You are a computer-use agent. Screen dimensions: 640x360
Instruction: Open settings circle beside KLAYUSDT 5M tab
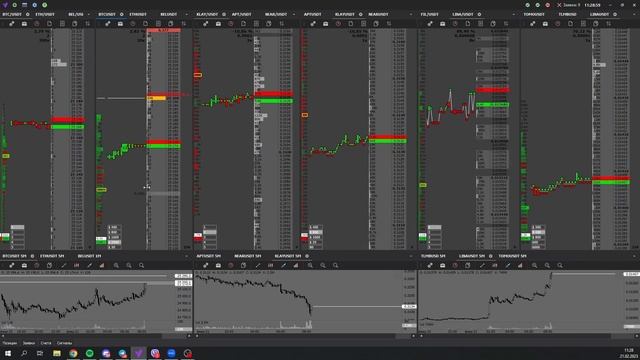pos(307,256)
